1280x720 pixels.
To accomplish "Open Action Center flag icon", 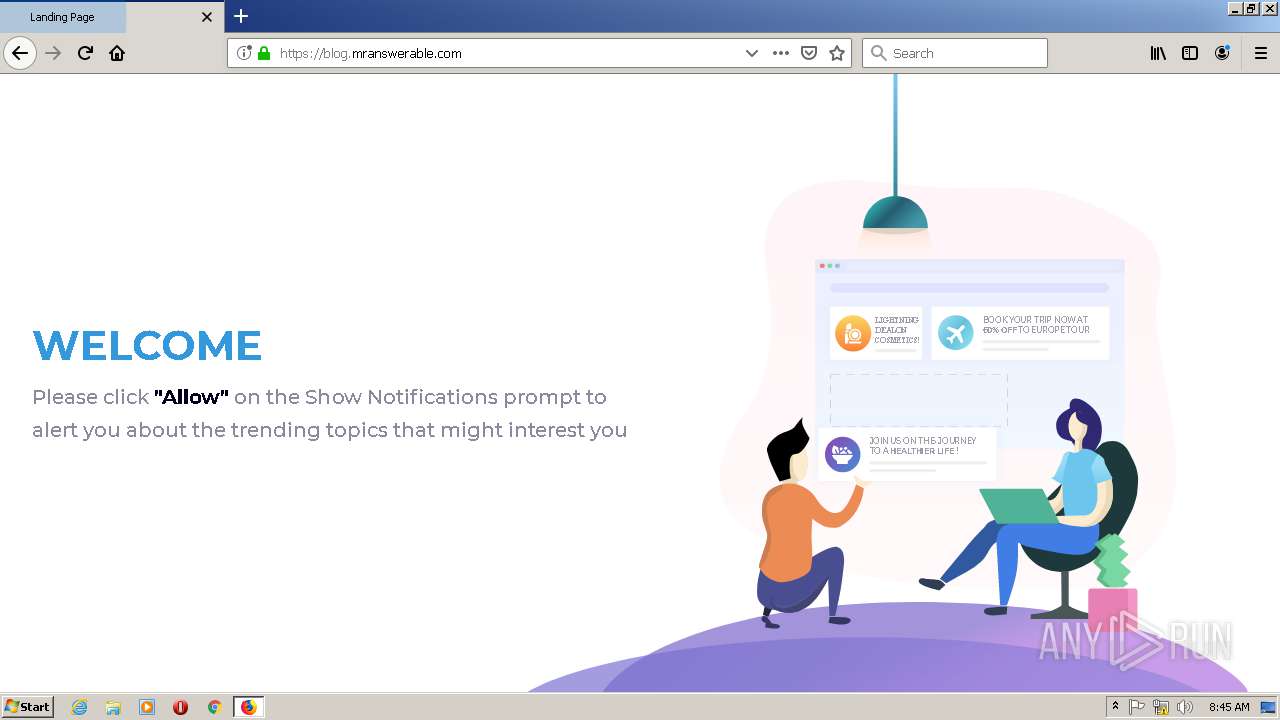I will coord(1137,707).
